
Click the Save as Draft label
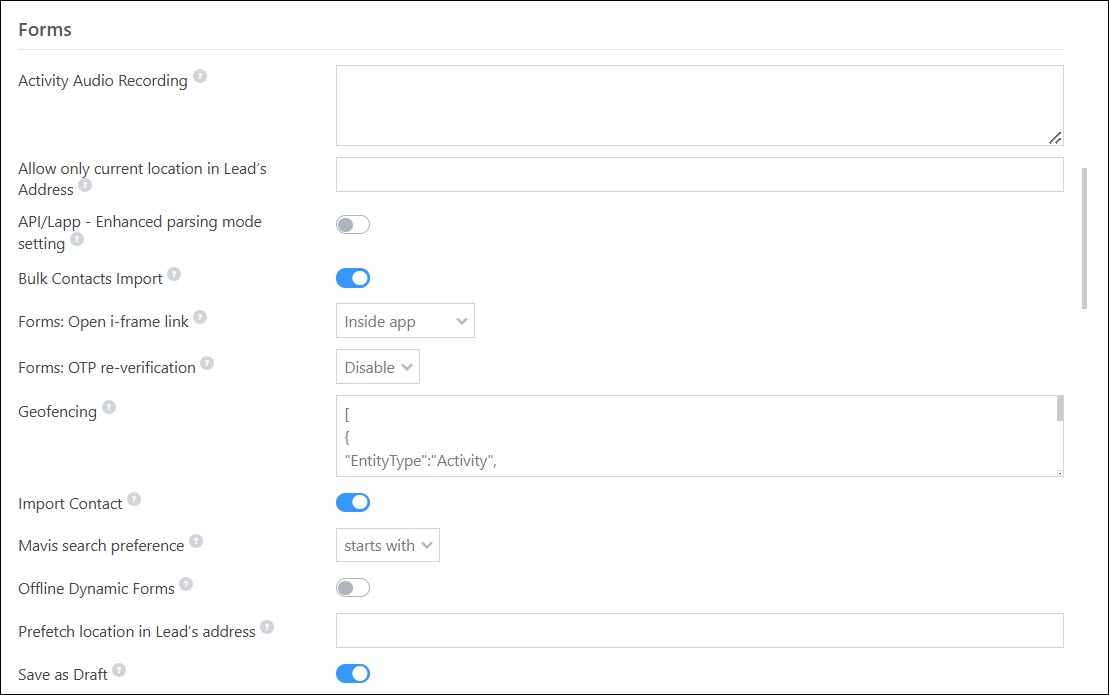click(x=63, y=674)
